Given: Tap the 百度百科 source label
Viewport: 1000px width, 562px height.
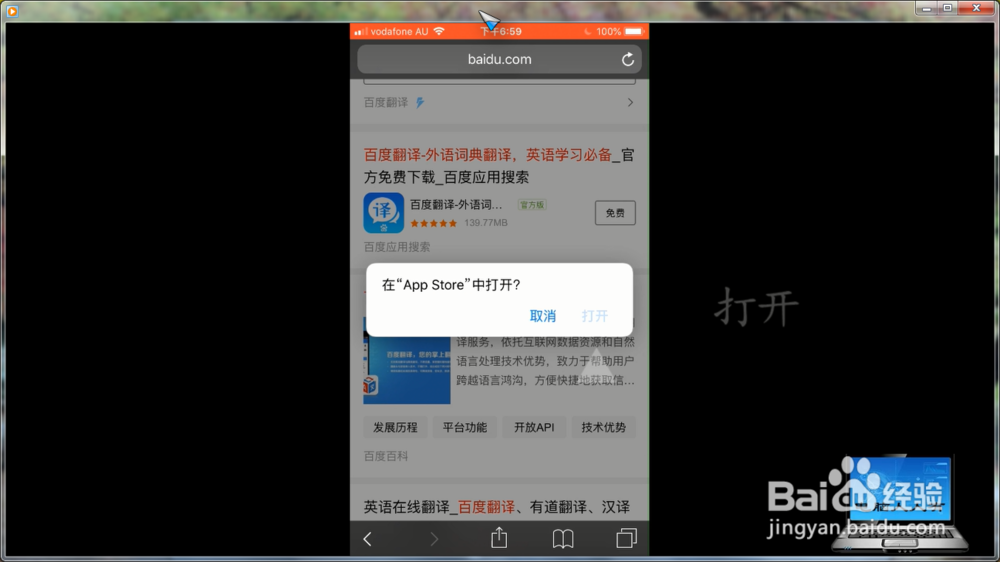Looking at the screenshot, I should click(386, 456).
